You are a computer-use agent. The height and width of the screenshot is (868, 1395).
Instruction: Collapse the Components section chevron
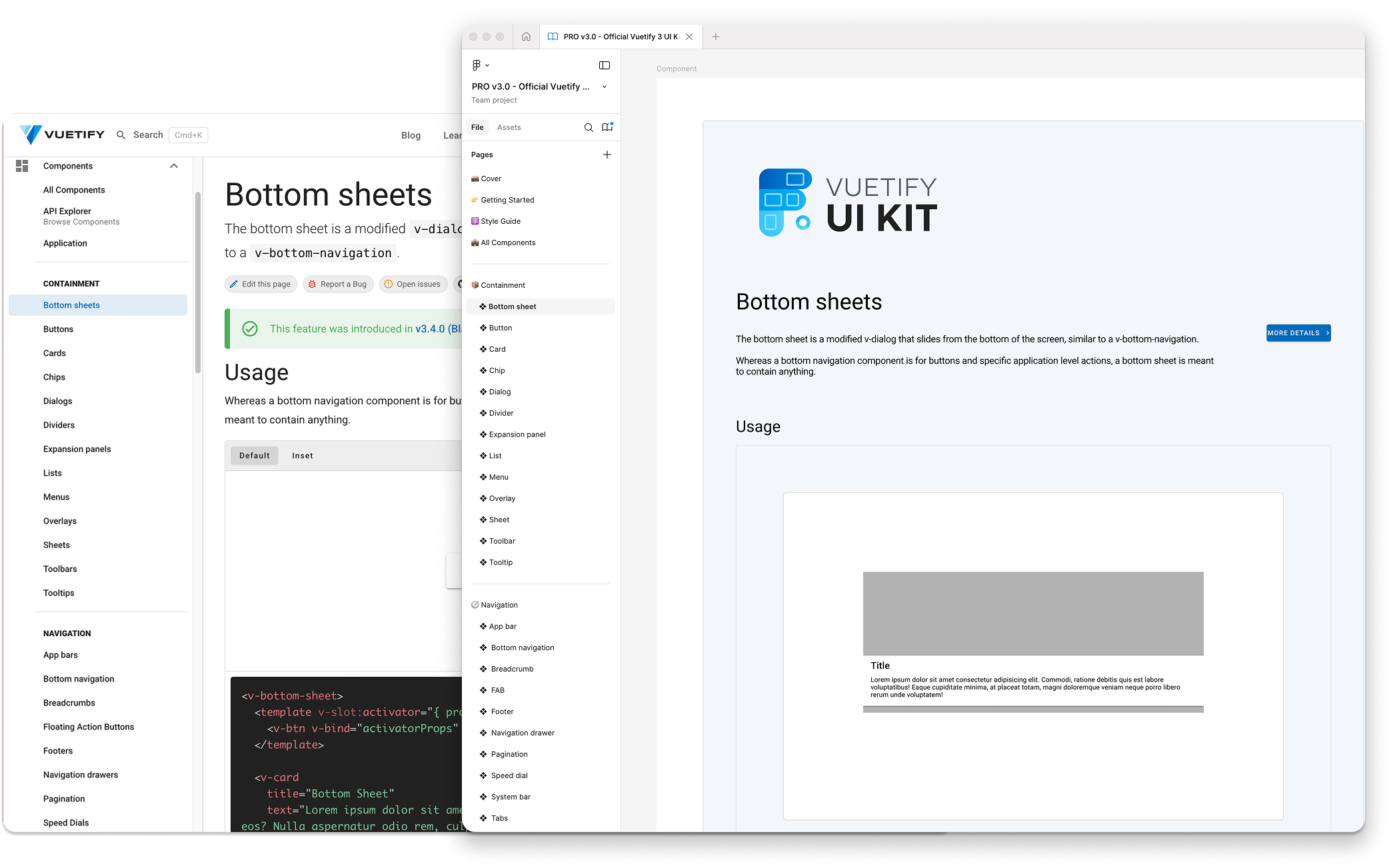point(173,165)
